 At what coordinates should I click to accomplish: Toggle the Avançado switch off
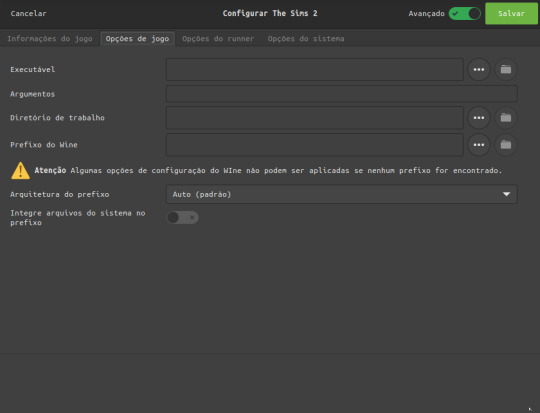coord(465,14)
